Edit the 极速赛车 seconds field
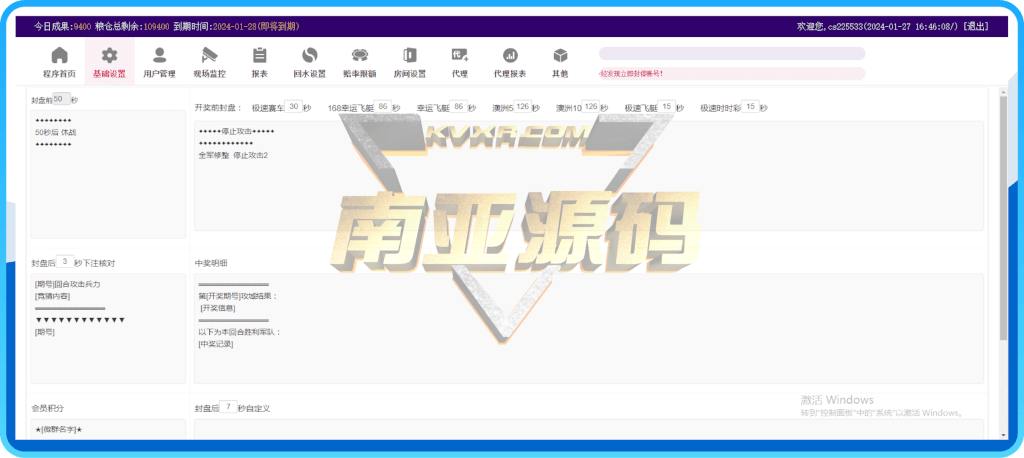 click(x=294, y=106)
